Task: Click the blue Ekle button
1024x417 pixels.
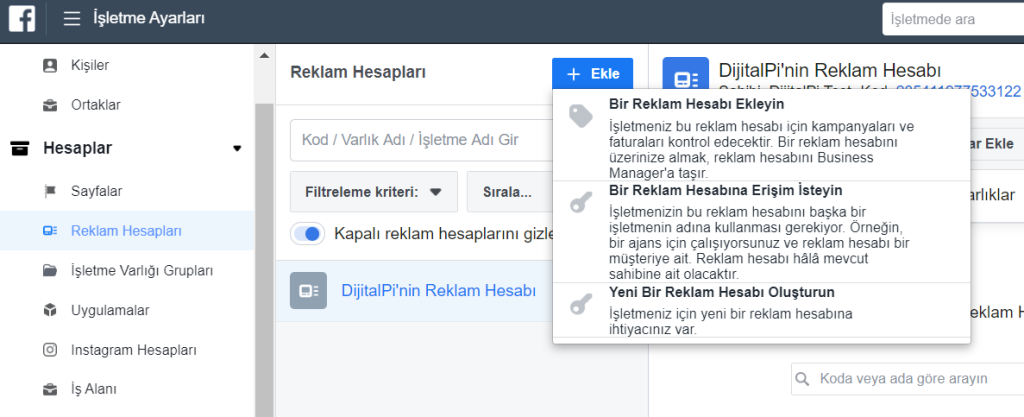Action: click(x=592, y=74)
